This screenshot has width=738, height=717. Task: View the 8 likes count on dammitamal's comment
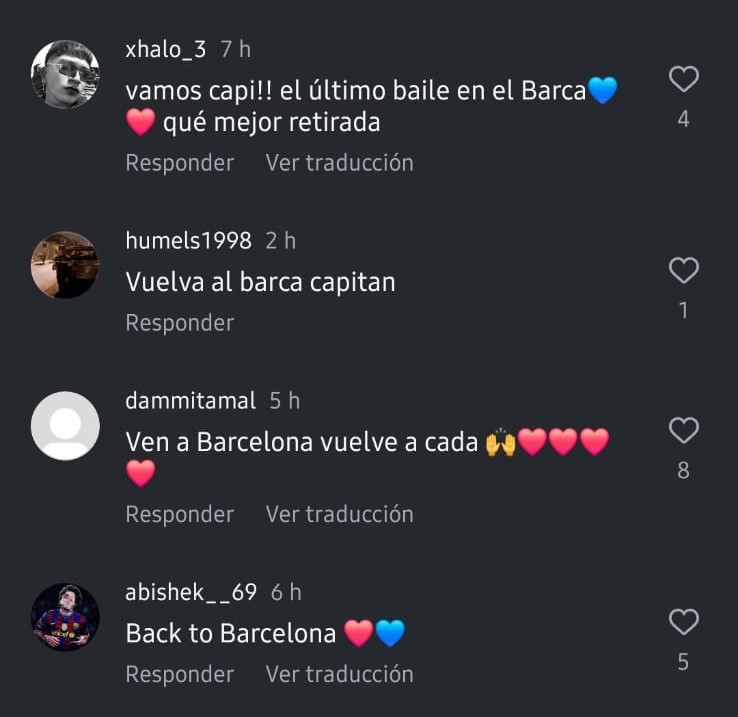coord(683,470)
